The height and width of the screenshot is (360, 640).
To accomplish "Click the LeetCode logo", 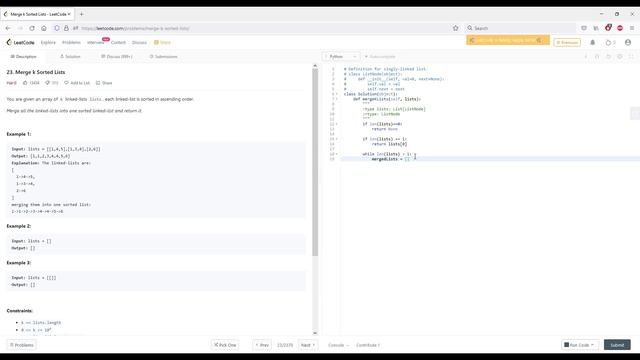I will (x=20, y=42).
